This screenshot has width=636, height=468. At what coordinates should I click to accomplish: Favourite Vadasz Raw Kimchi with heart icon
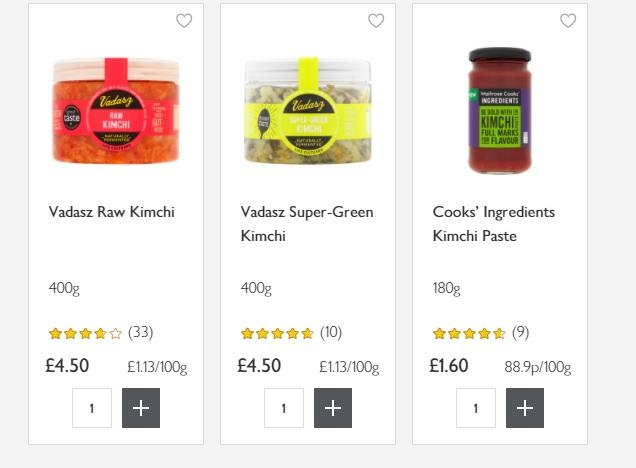(184, 21)
